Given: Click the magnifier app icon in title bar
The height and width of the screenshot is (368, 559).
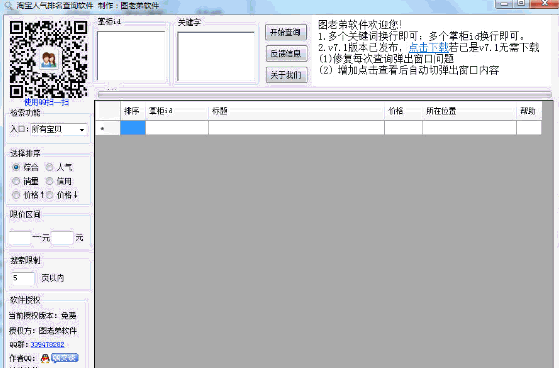Looking at the screenshot, I should [8, 5].
